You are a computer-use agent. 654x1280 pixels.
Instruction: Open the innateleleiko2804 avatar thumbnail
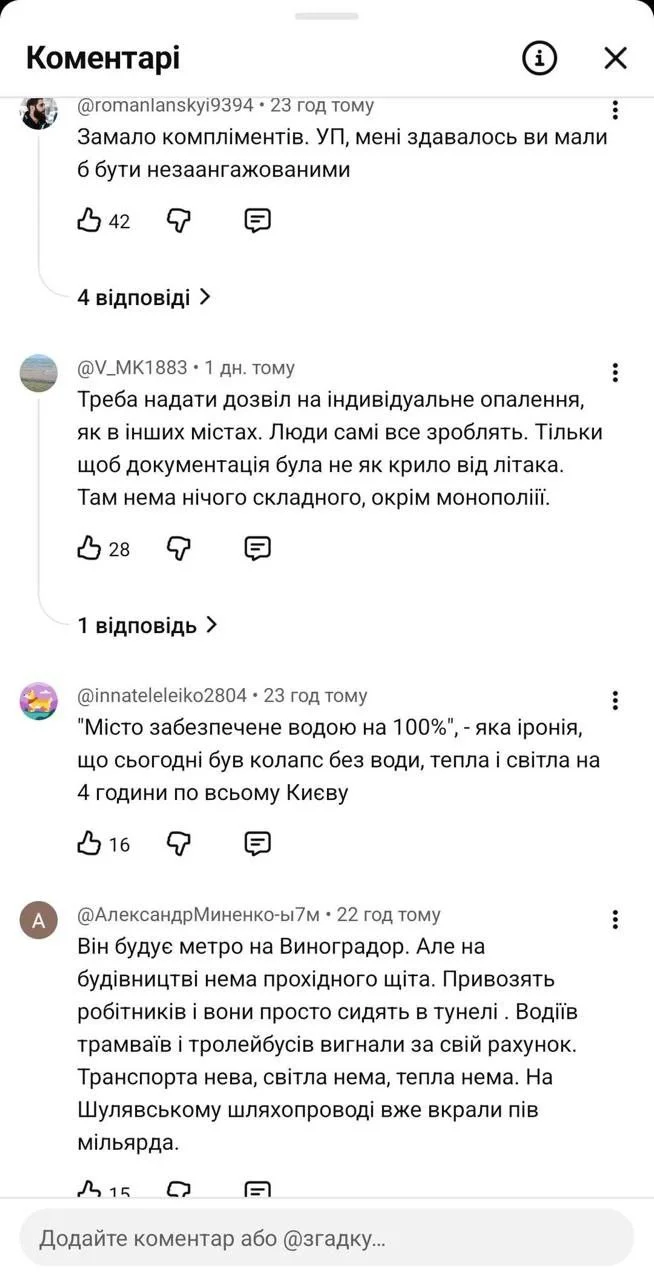point(39,701)
